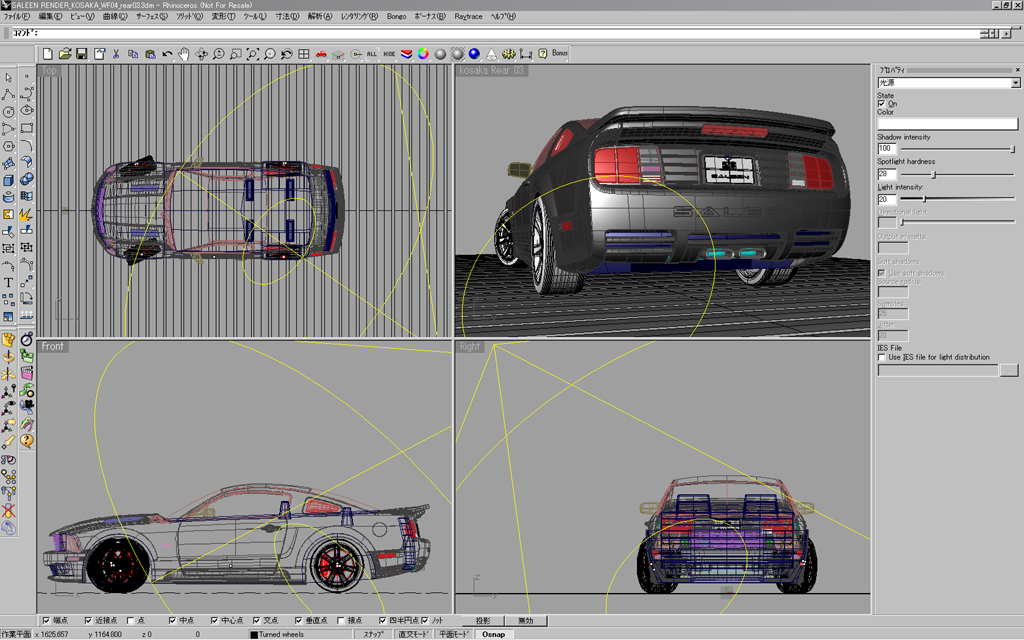This screenshot has height=640, width=1024.
Task: Toggle the light State On checkbox
Action: pyautogui.click(x=881, y=104)
